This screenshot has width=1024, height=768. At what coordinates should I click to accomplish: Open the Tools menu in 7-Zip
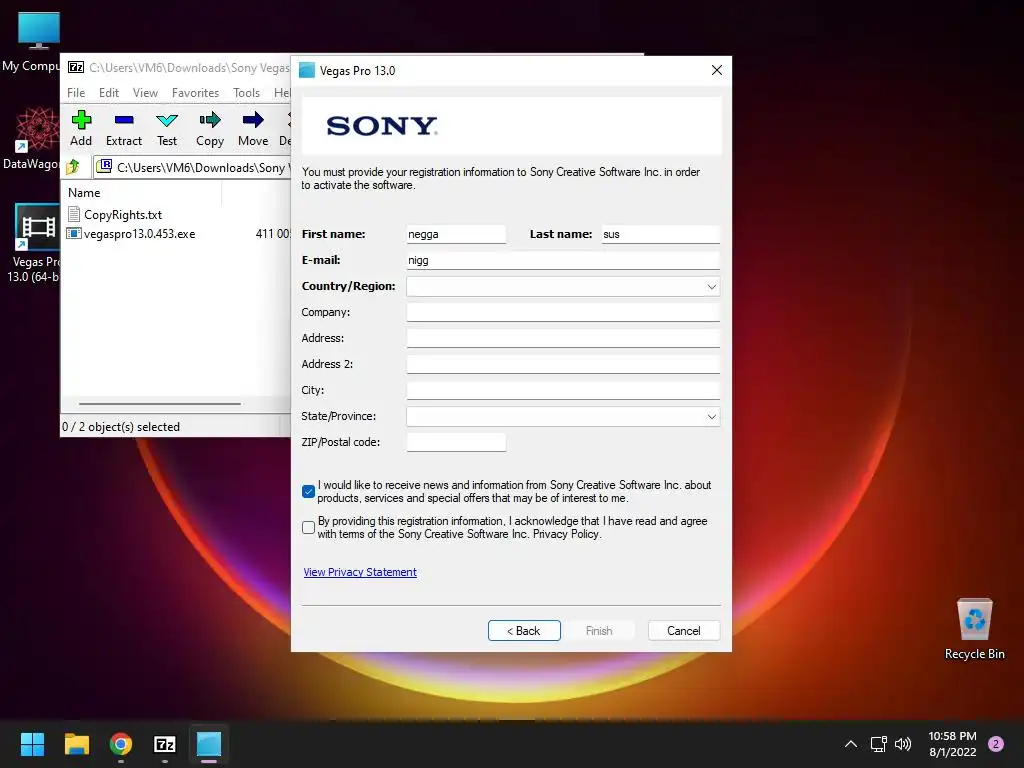pyautogui.click(x=246, y=93)
